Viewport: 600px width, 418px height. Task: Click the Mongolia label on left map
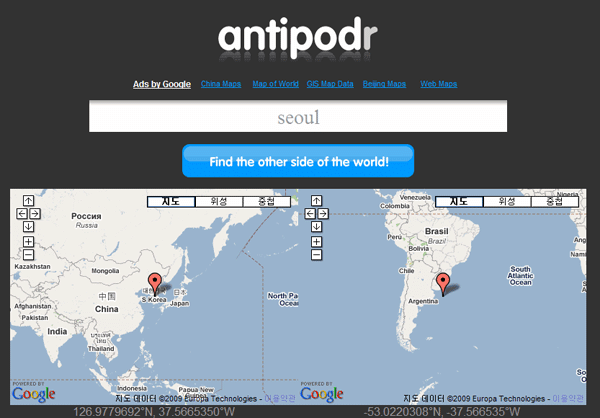105,271
